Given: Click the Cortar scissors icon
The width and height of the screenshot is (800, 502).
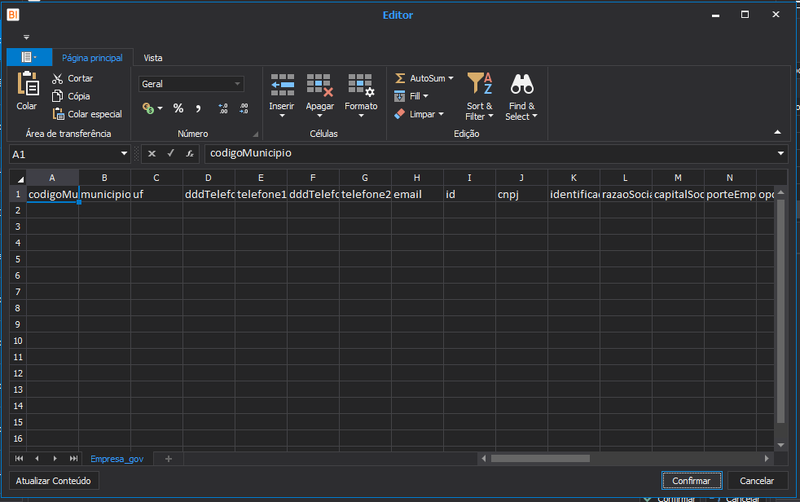Looking at the screenshot, I should click(58, 79).
